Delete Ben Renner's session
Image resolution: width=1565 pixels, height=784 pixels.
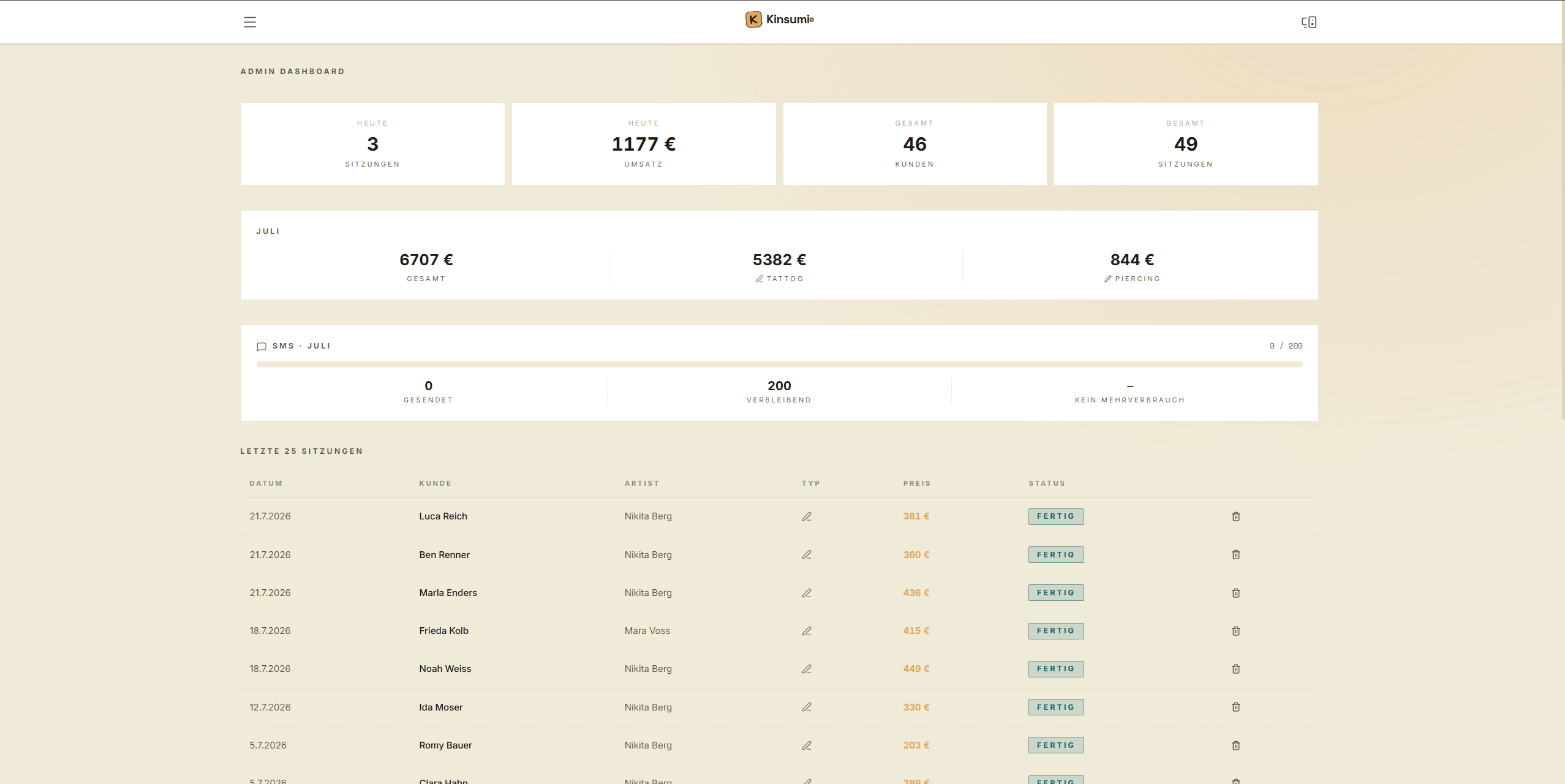1236,554
